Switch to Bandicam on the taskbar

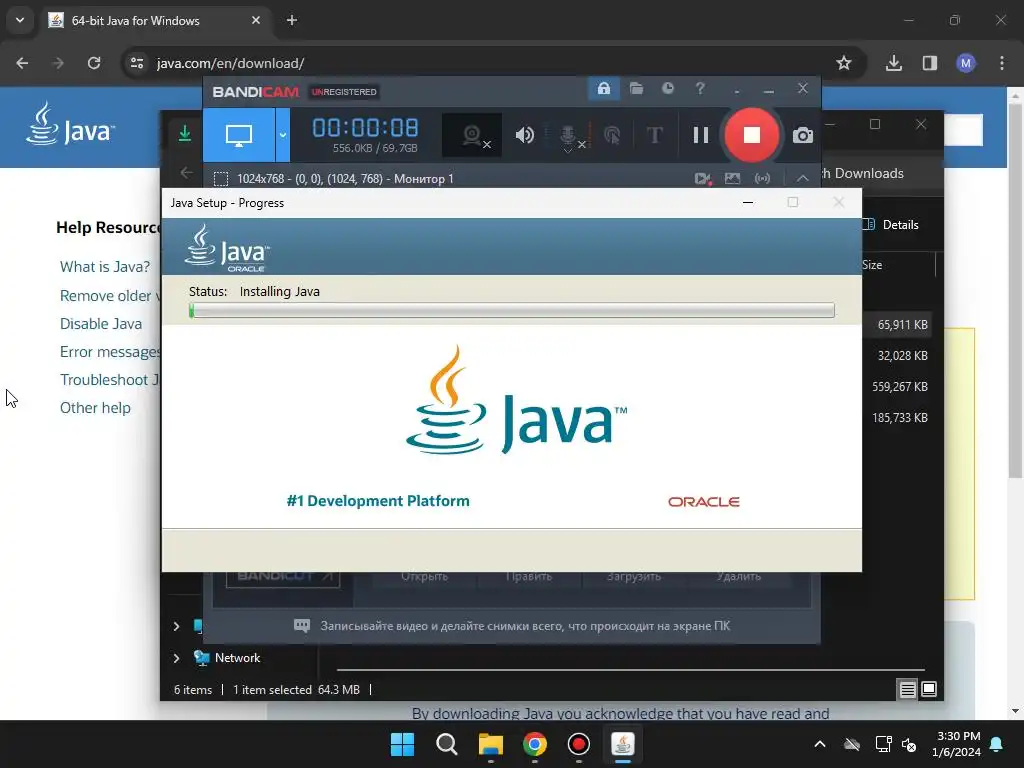(x=579, y=744)
